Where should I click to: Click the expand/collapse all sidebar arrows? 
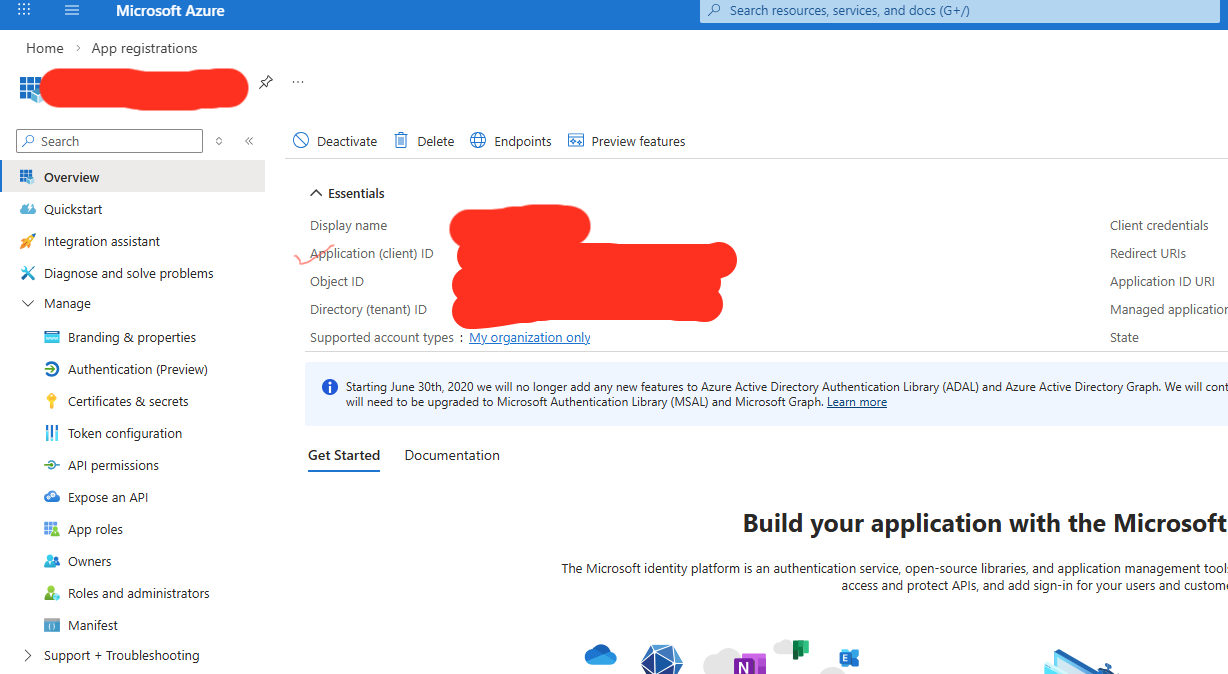coord(219,141)
